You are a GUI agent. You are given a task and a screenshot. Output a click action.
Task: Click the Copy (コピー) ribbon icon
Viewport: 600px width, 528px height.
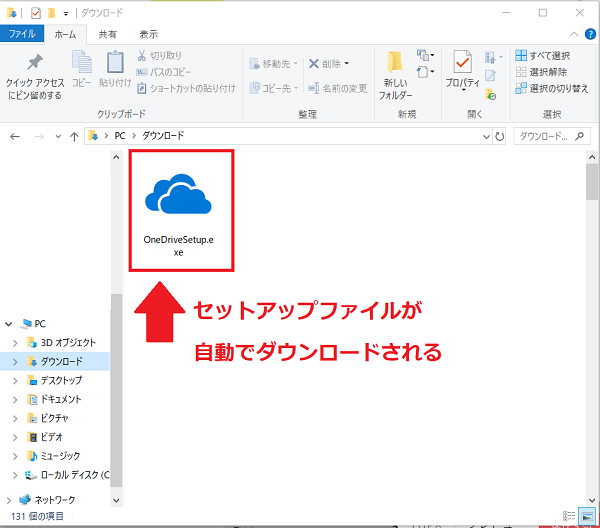(x=82, y=62)
